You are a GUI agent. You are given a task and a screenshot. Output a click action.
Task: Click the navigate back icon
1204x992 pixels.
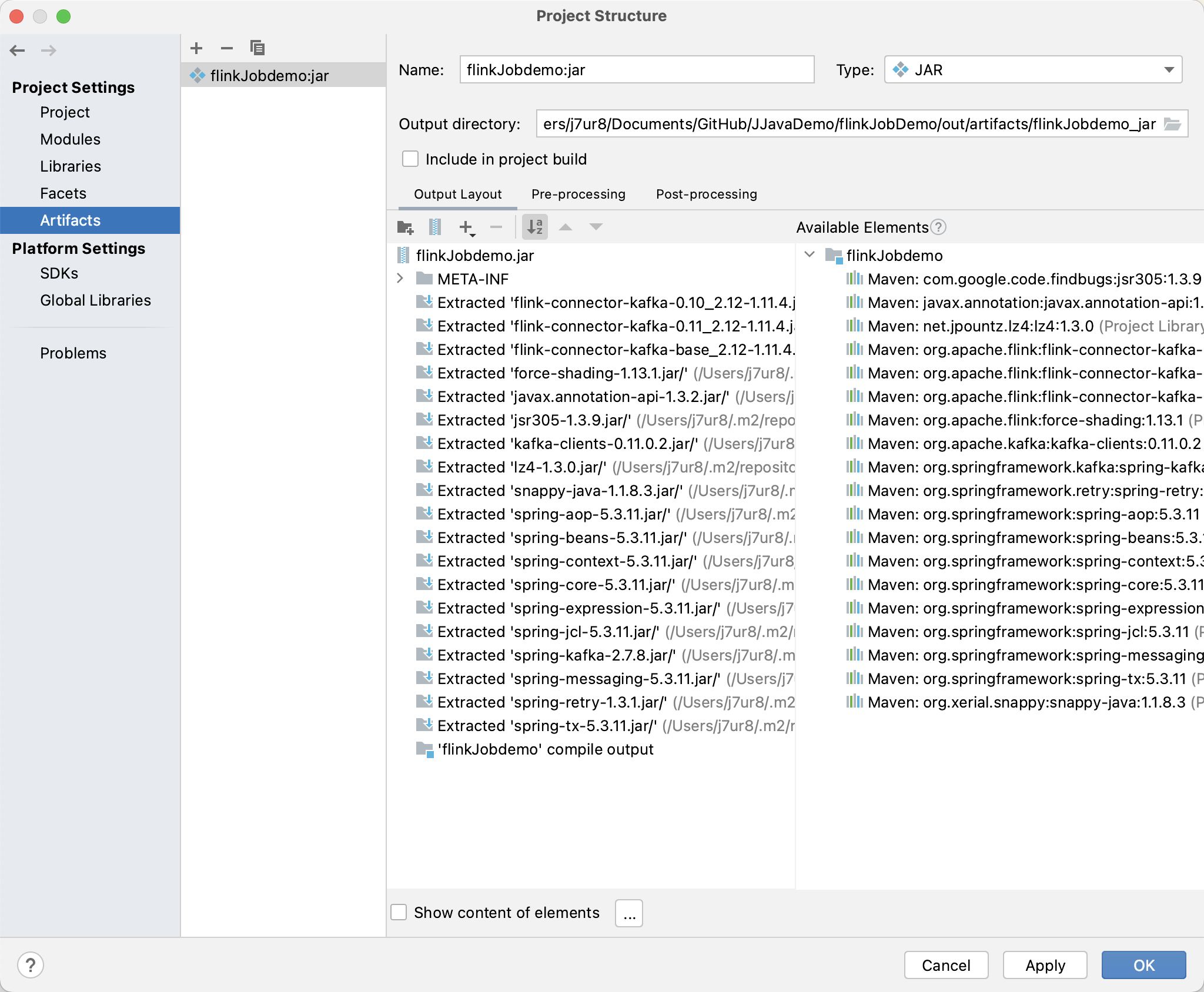click(17, 49)
